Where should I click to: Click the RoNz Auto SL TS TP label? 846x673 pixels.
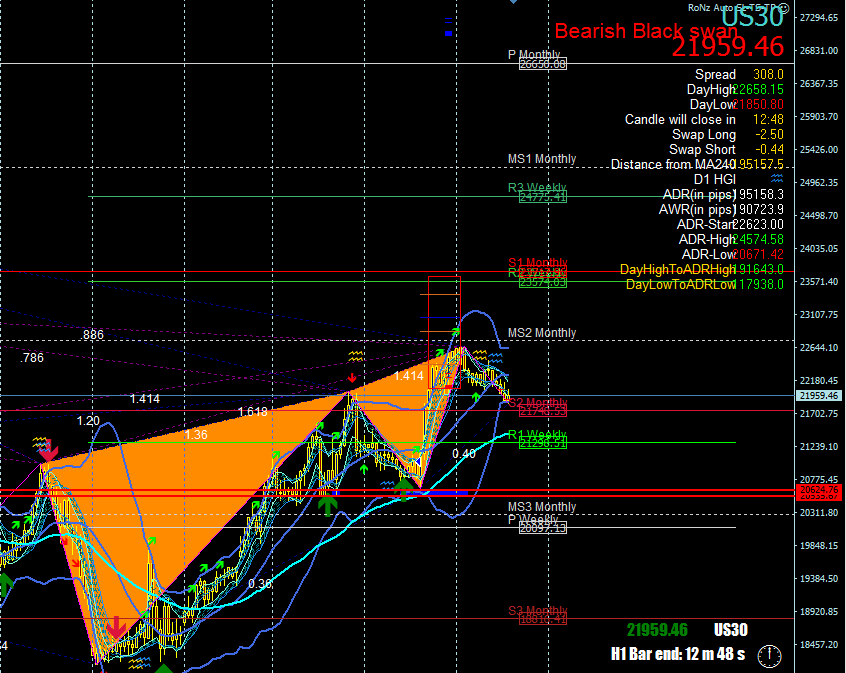pos(733,8)
